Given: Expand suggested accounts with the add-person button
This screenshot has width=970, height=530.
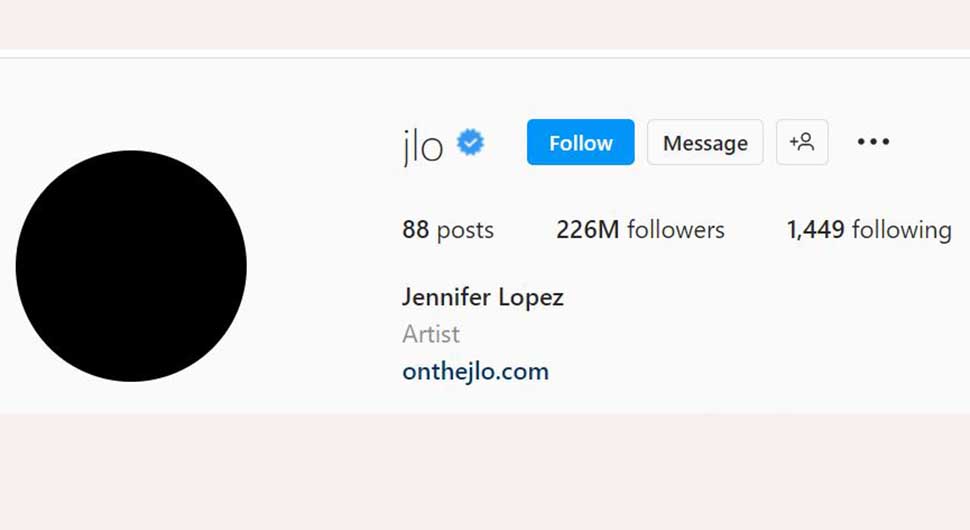Looking at the screenshot, I should 802,142.
